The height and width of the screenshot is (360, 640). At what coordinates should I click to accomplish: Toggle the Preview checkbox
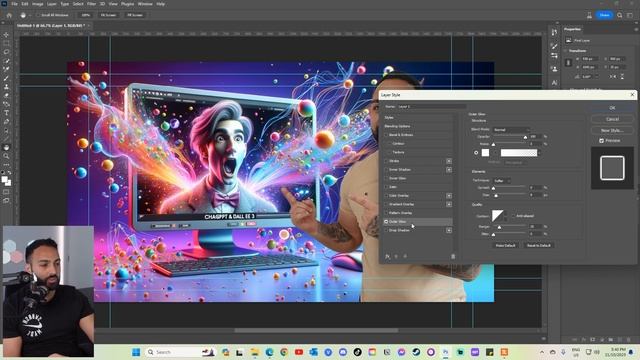click(x=601, y=140)
